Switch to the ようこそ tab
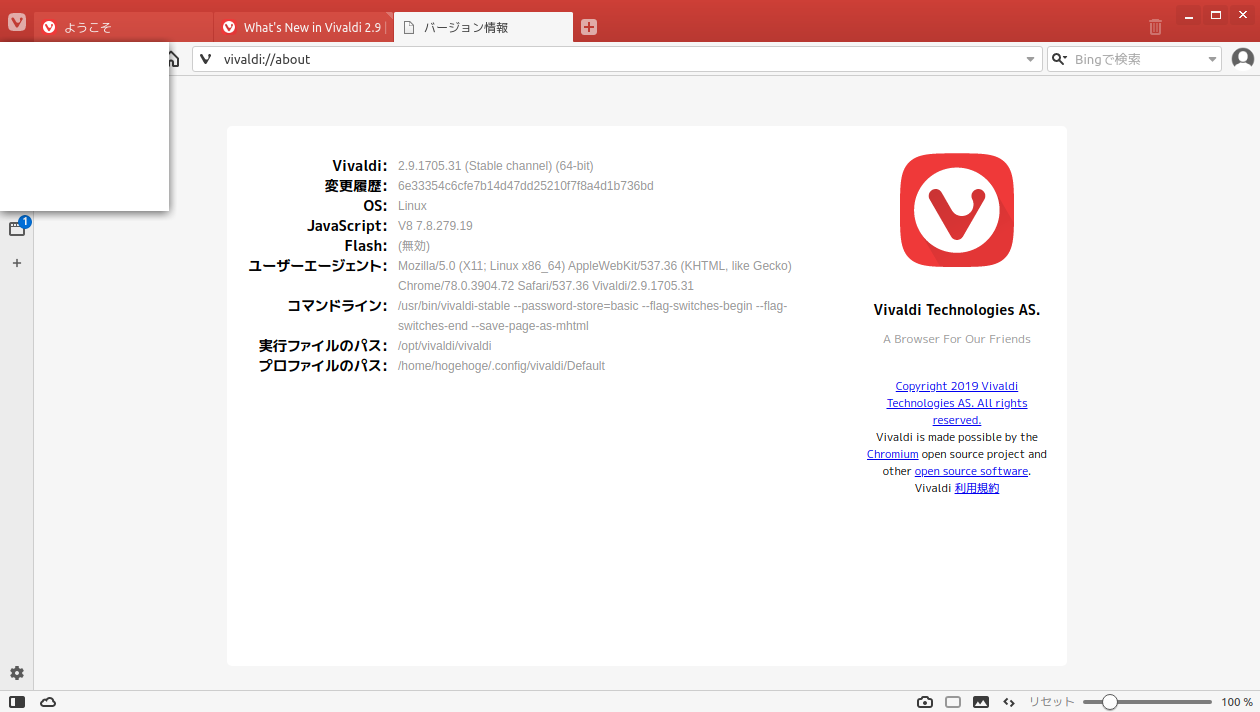This screenshot has height=712, width=1260. click(124, 27)
